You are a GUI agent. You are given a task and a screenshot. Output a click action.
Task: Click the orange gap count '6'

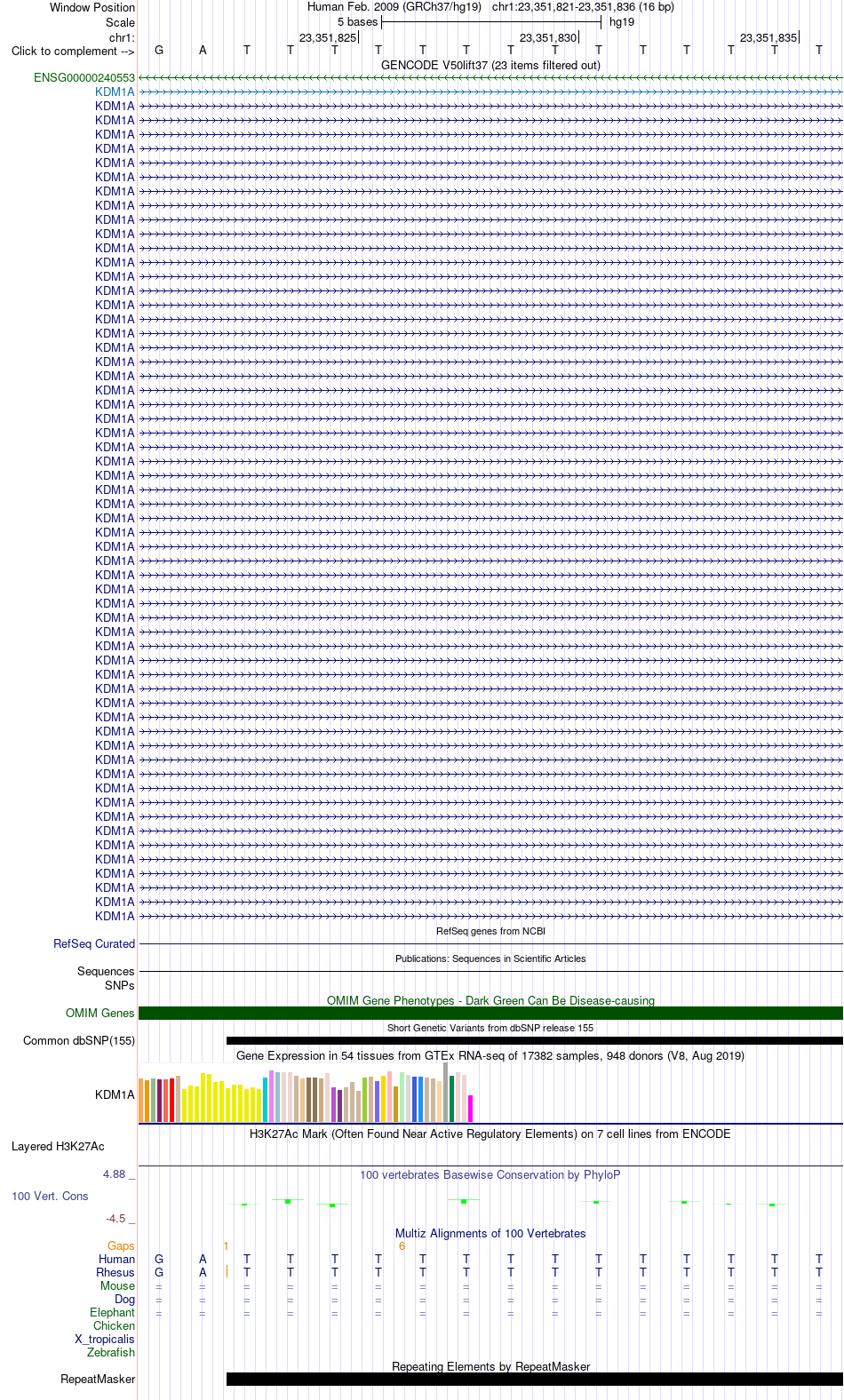402,1246
